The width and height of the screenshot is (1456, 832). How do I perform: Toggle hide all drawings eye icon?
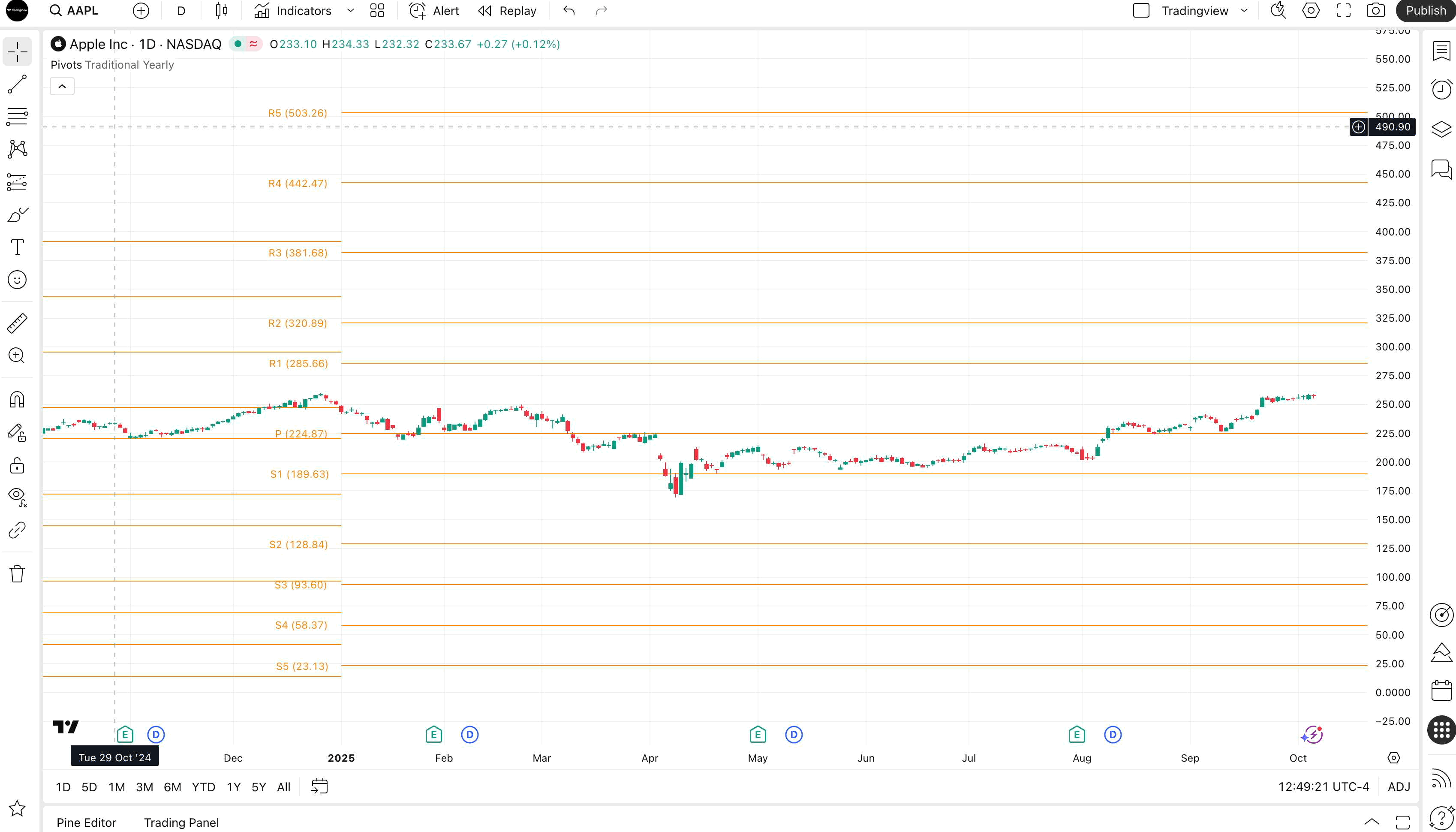(17, 495)
